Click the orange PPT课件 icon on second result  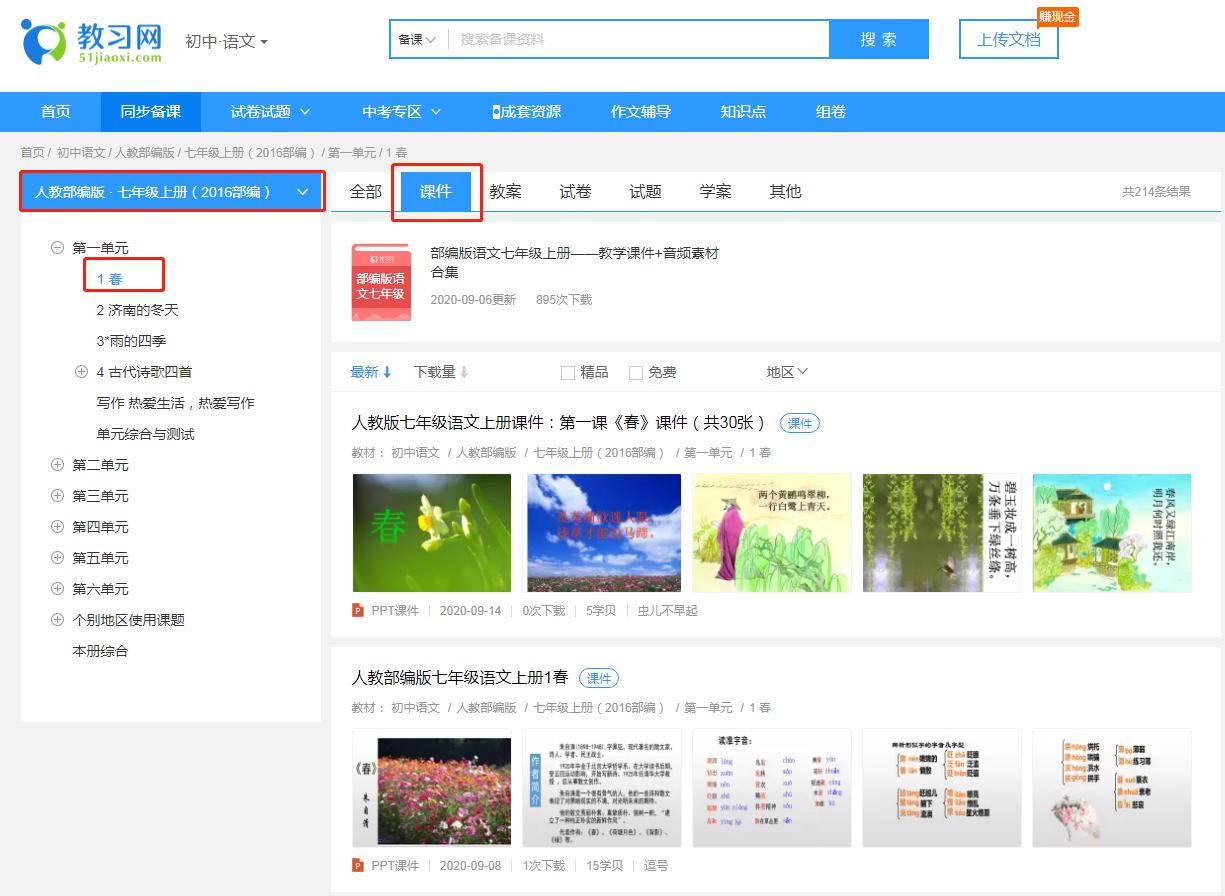358,866
